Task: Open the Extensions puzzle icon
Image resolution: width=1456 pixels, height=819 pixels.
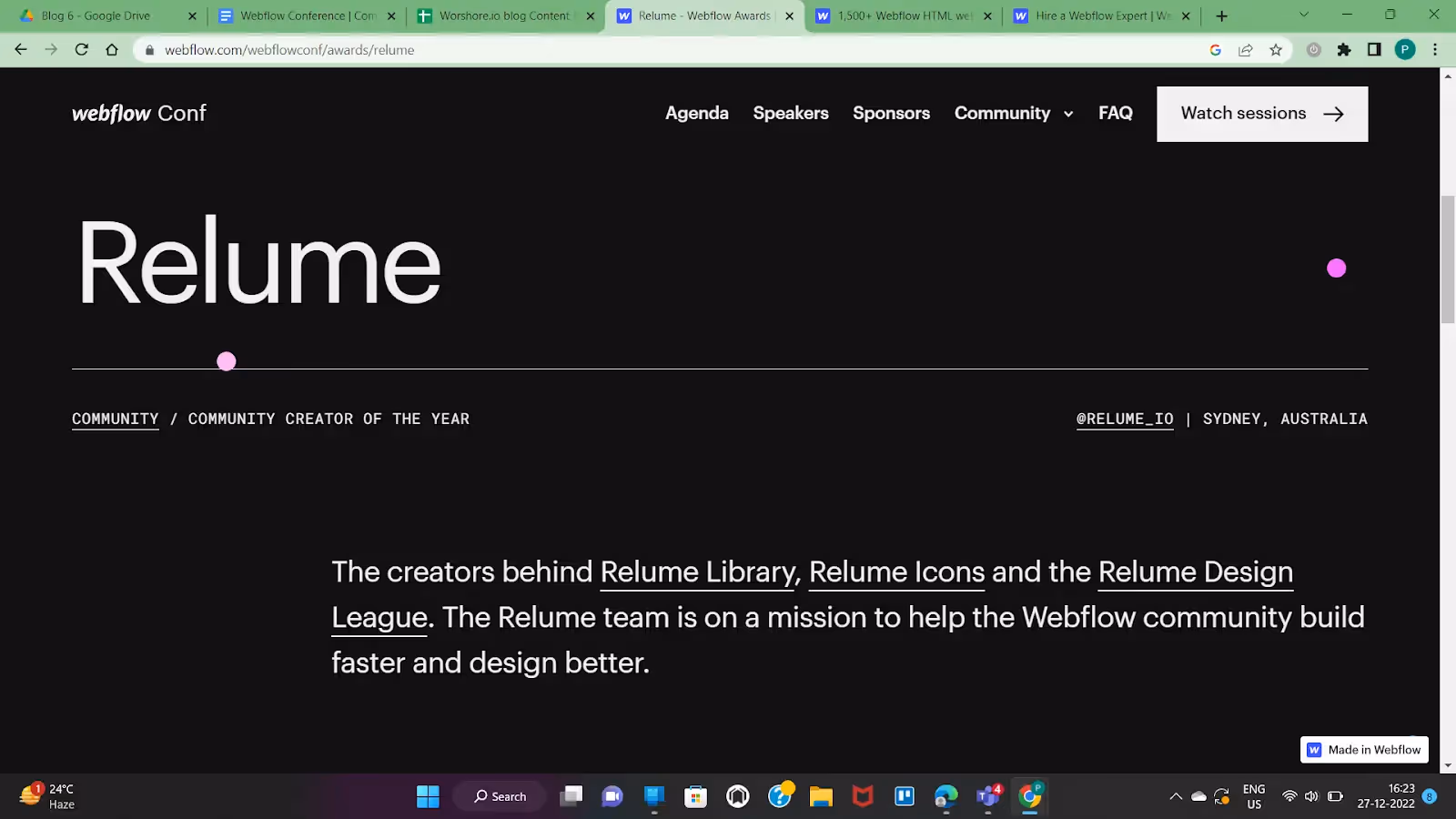Action: pos(1344,50)
